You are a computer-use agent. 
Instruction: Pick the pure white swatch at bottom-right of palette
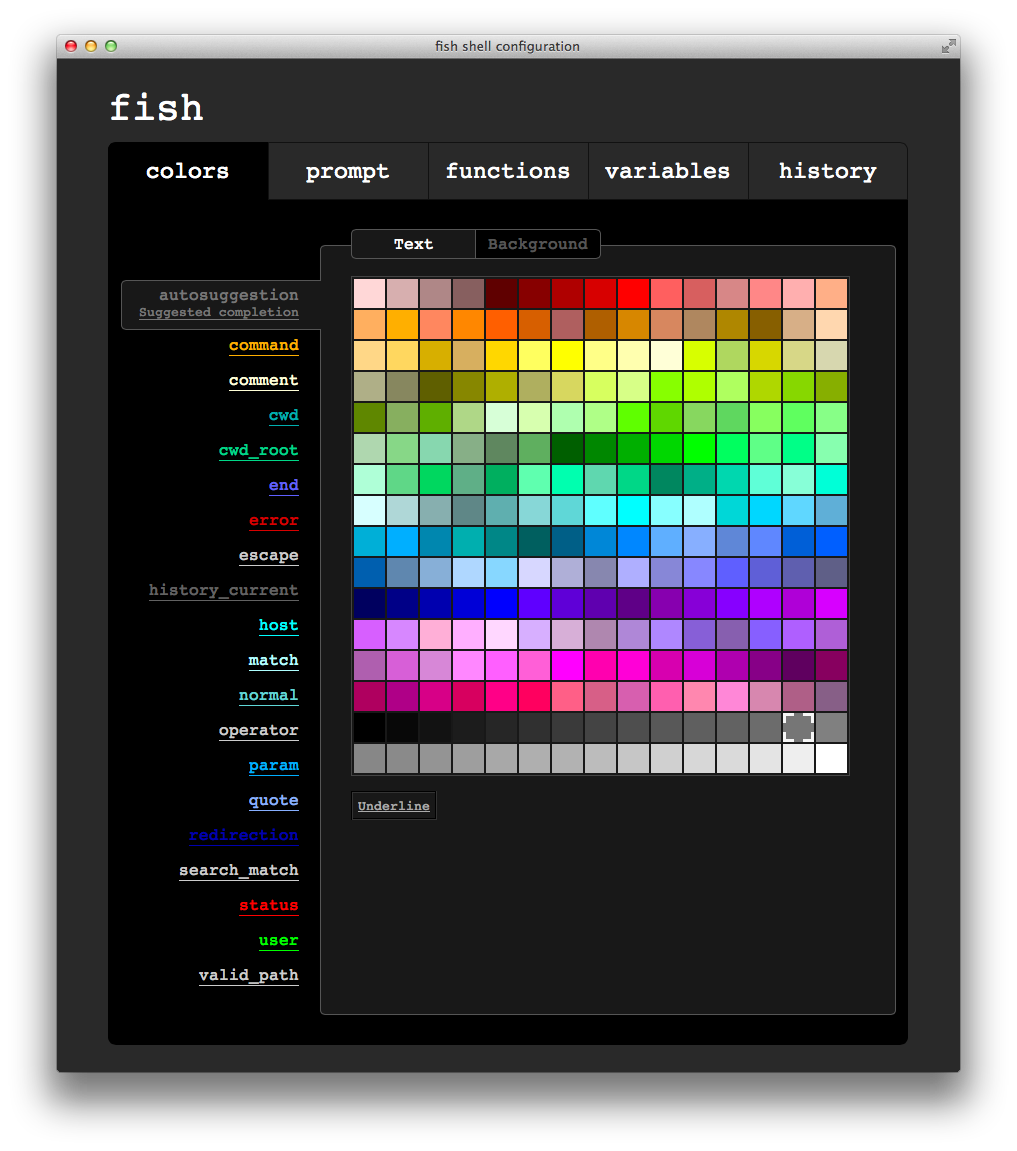[831, 758]
